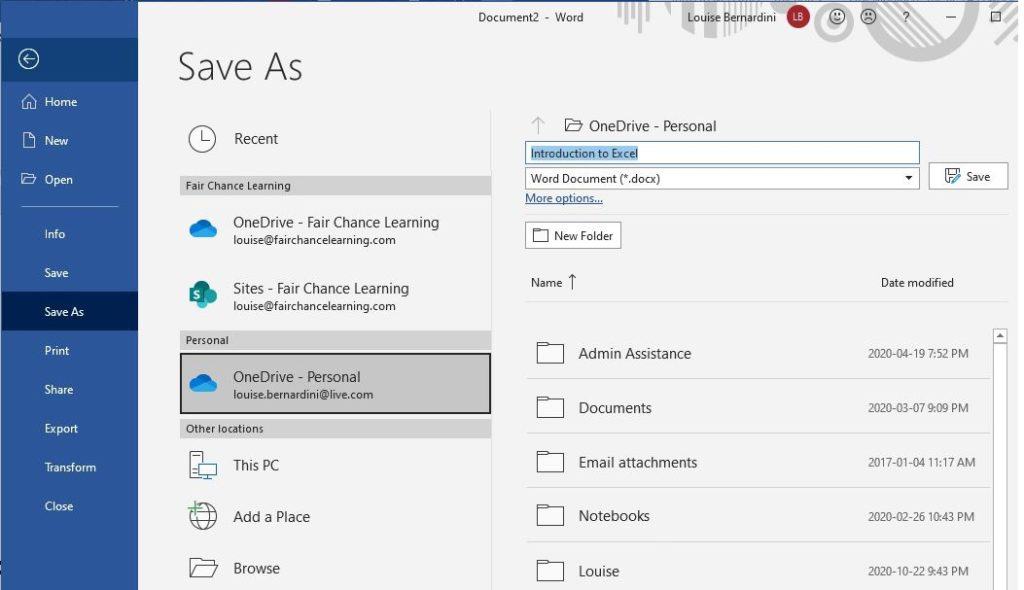The height and width of the screenshot is (590, 1024).
Task: Go up one folder level arrow
Action: click(538, 125)
